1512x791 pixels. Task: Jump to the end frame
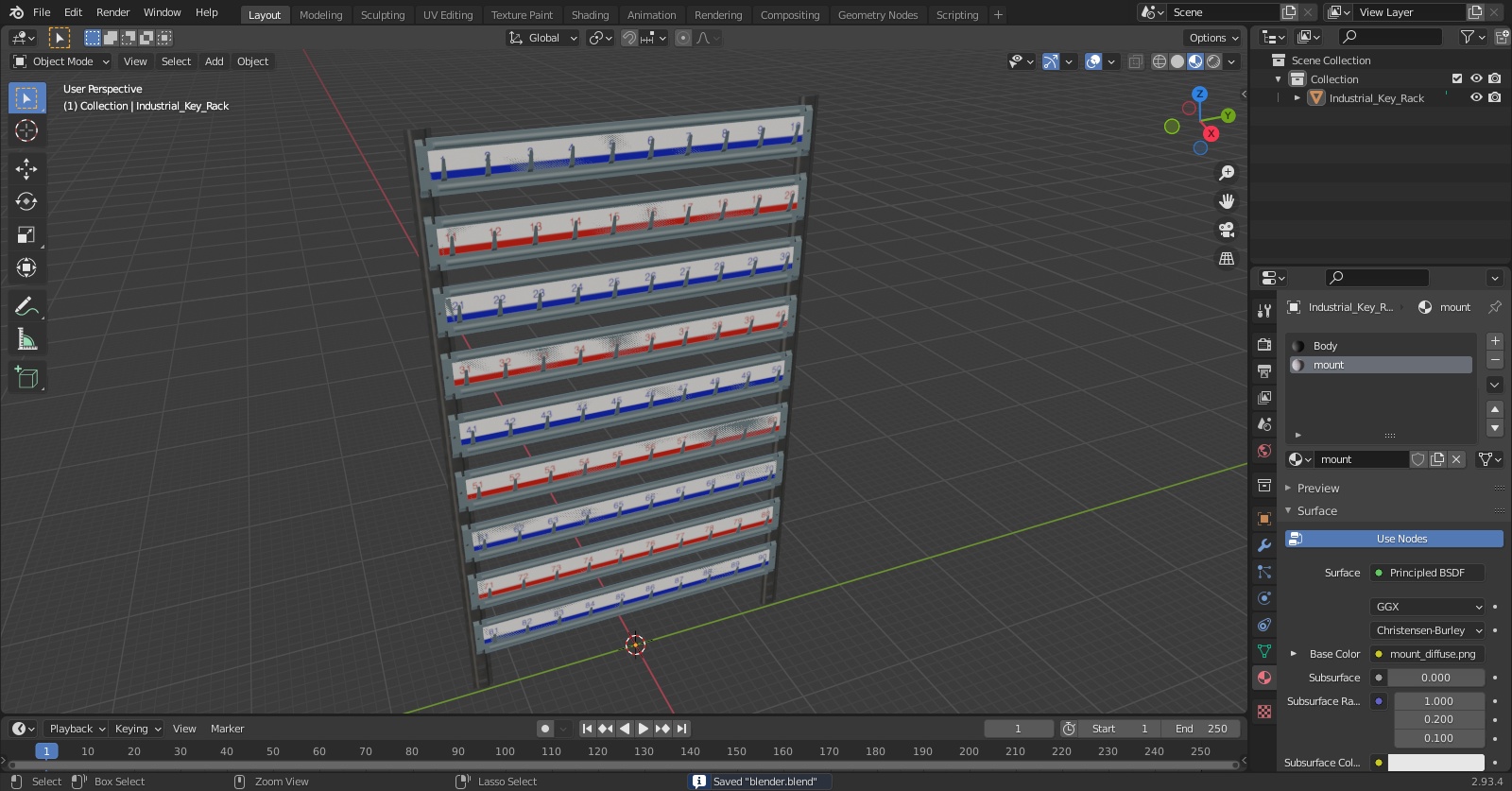[682, 729]
